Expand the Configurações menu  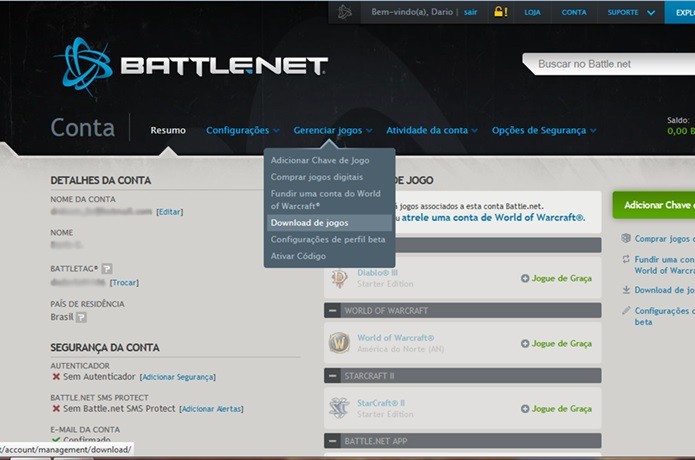(242, 130)
